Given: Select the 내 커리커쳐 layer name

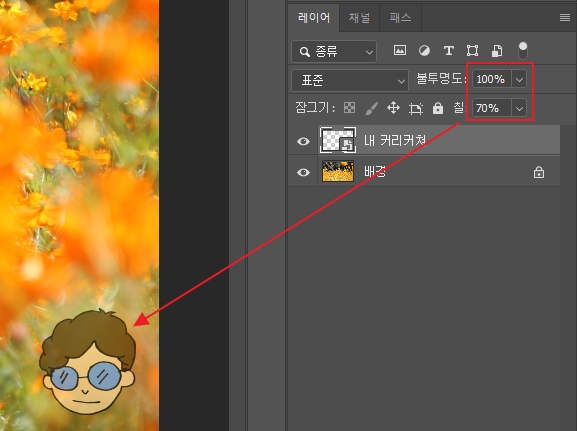Looking at the screenshot, I should (395, 140).
